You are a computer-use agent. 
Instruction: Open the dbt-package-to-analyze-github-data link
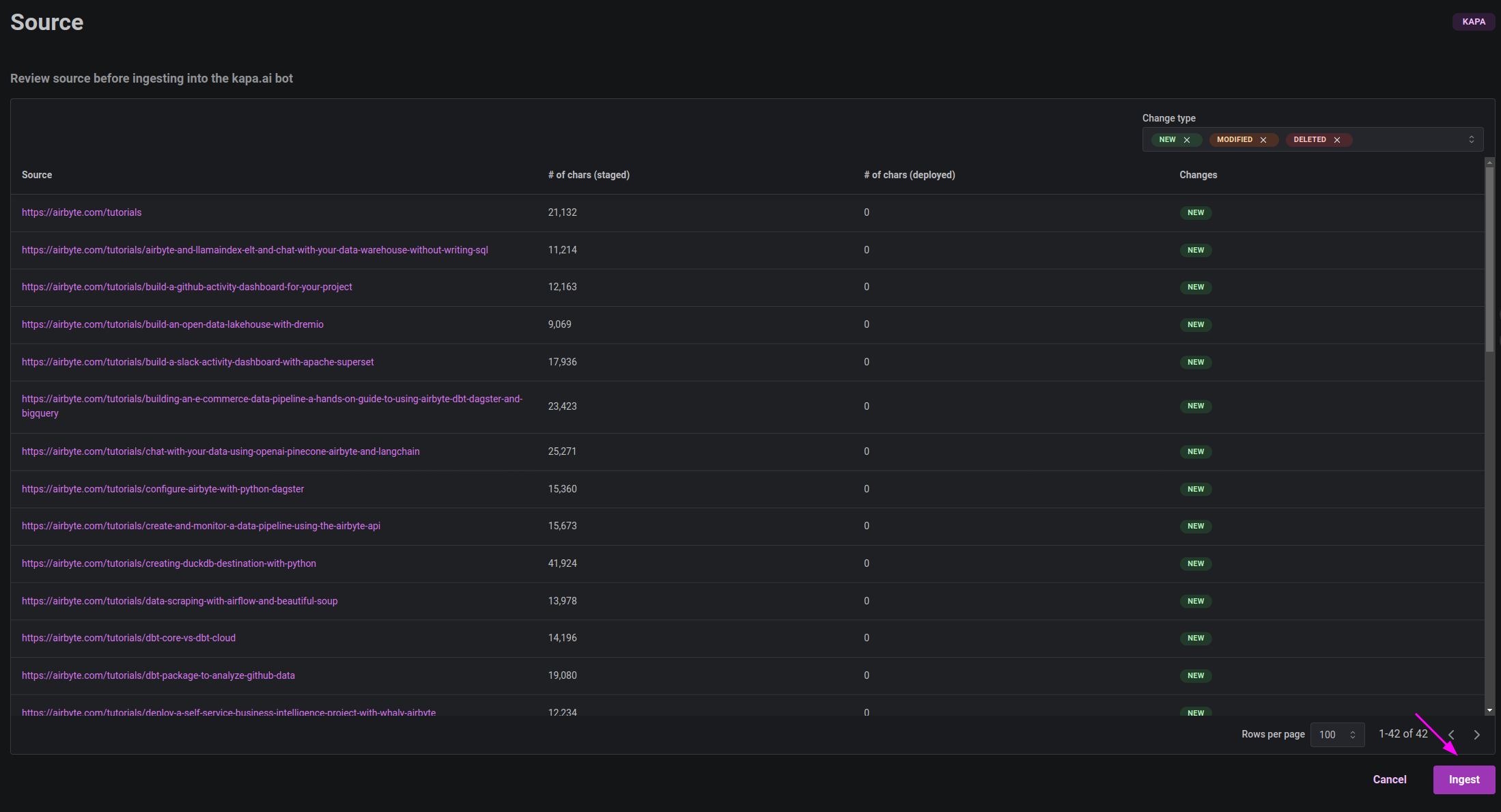tap(158, 675)
